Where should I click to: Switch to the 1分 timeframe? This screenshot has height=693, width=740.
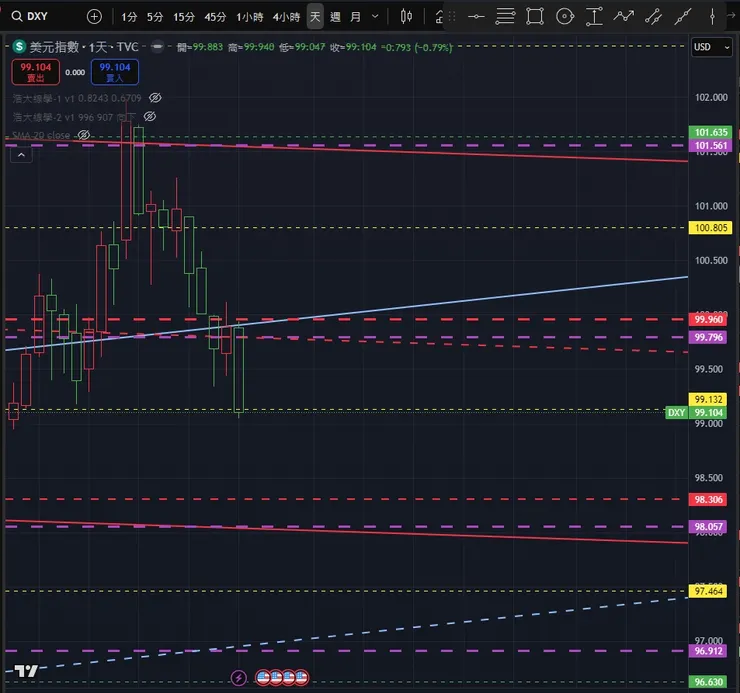(x=129, y=17)
